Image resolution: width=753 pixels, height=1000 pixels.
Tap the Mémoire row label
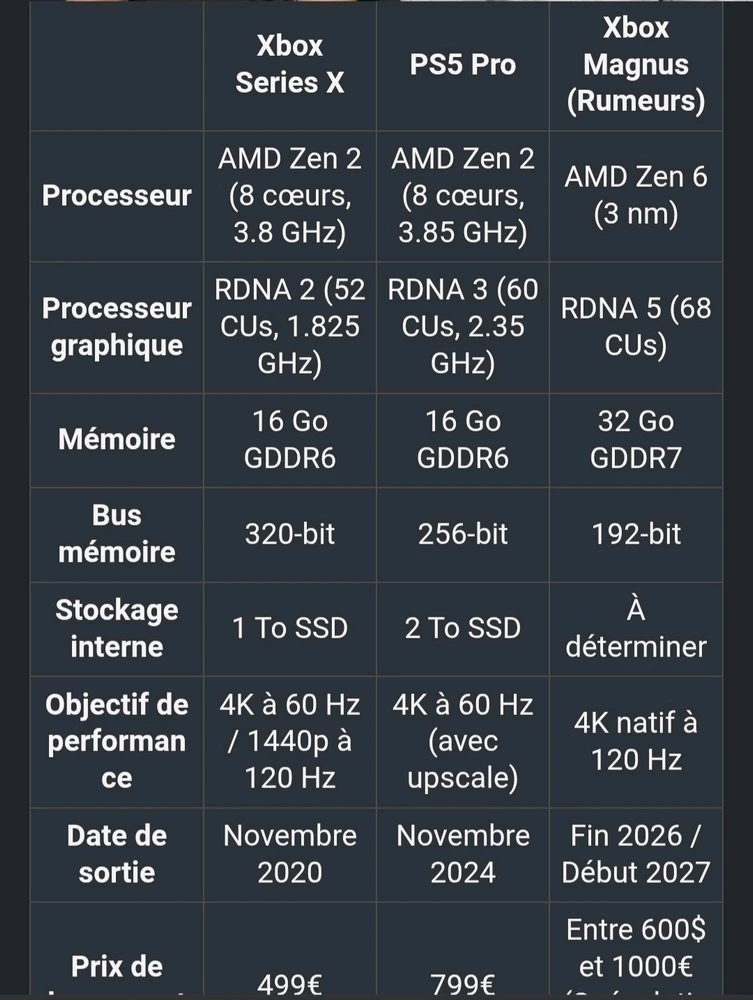[x=116, y=440]
